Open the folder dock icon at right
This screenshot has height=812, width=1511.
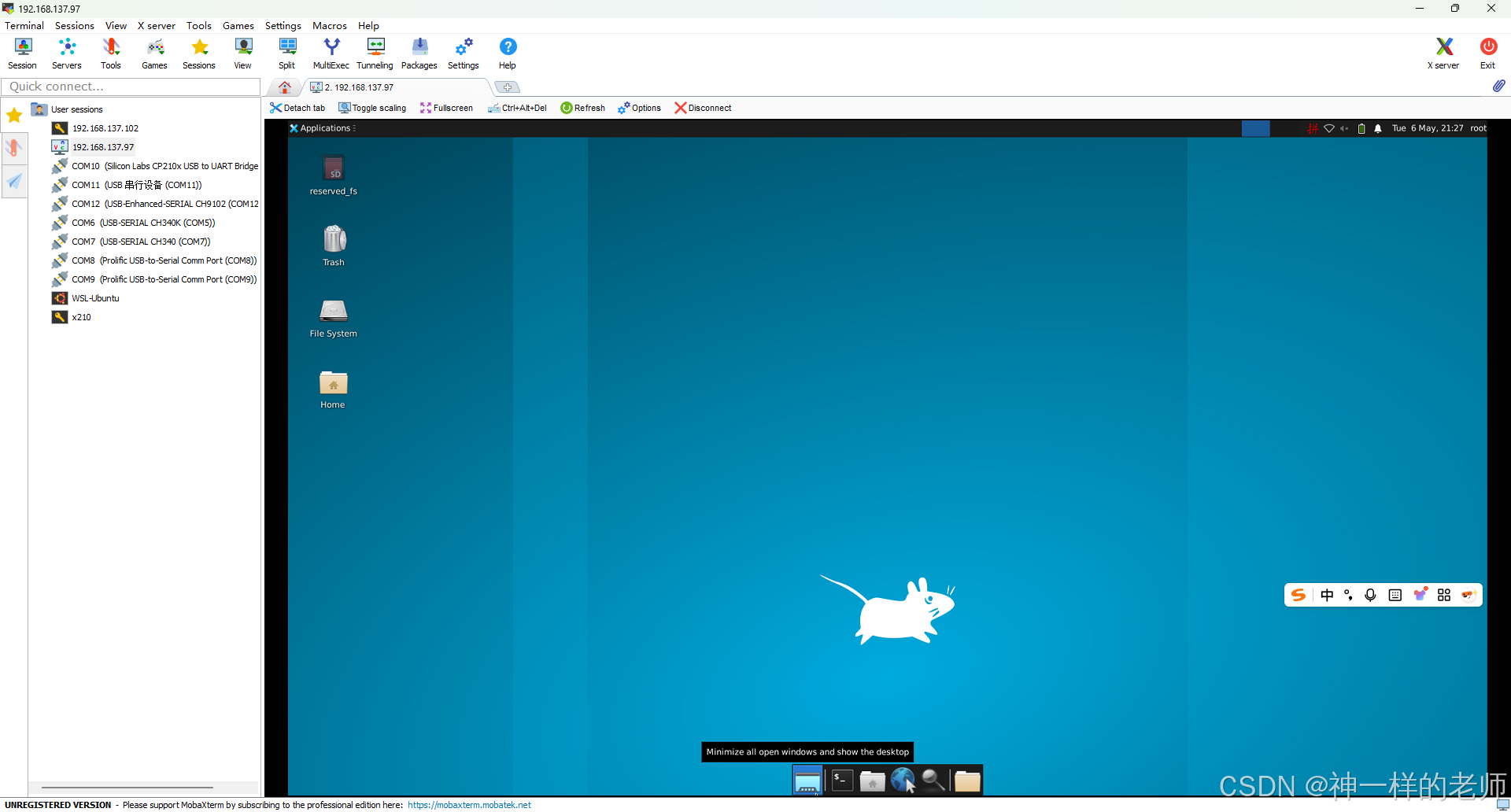pyautogui.click(x=967, y=781)
